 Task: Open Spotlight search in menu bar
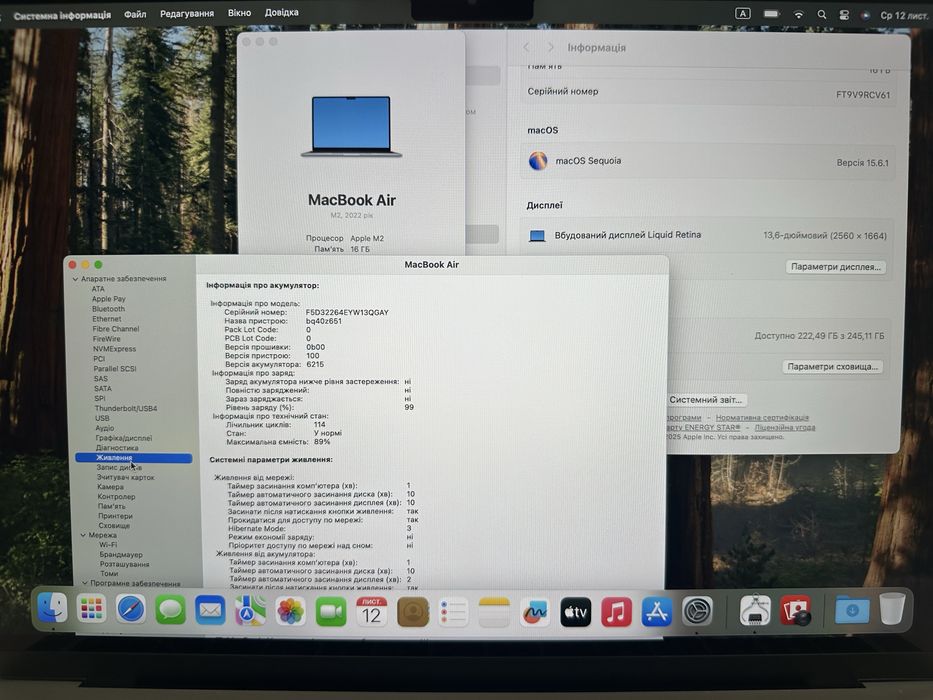(822, 14)
